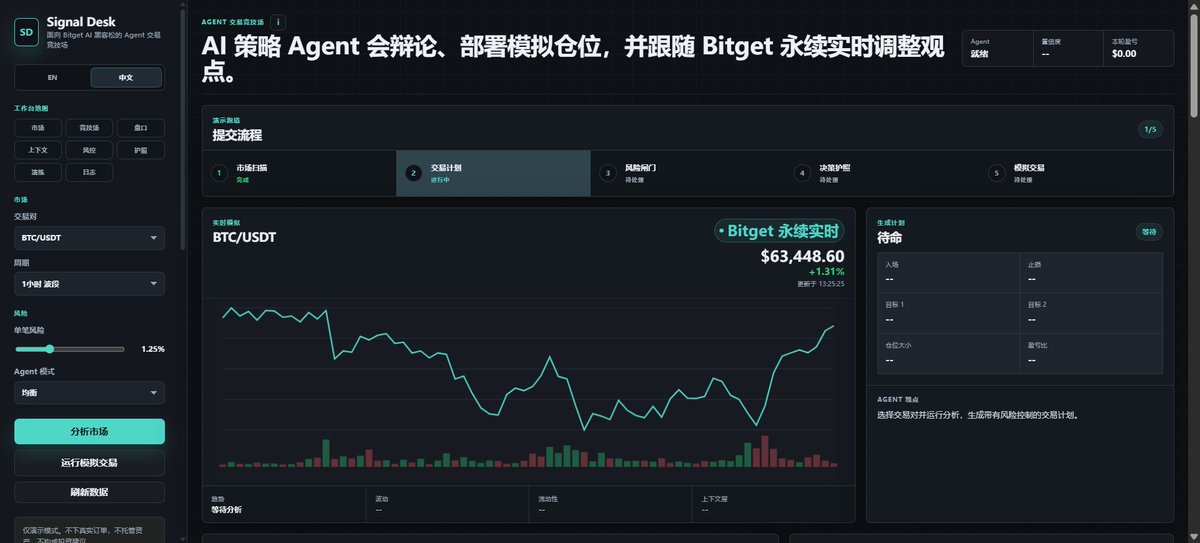Click the SD Signal Desk logo icon
The height and width of the screenshot is (543, 1200).
(x=25, y=33)
